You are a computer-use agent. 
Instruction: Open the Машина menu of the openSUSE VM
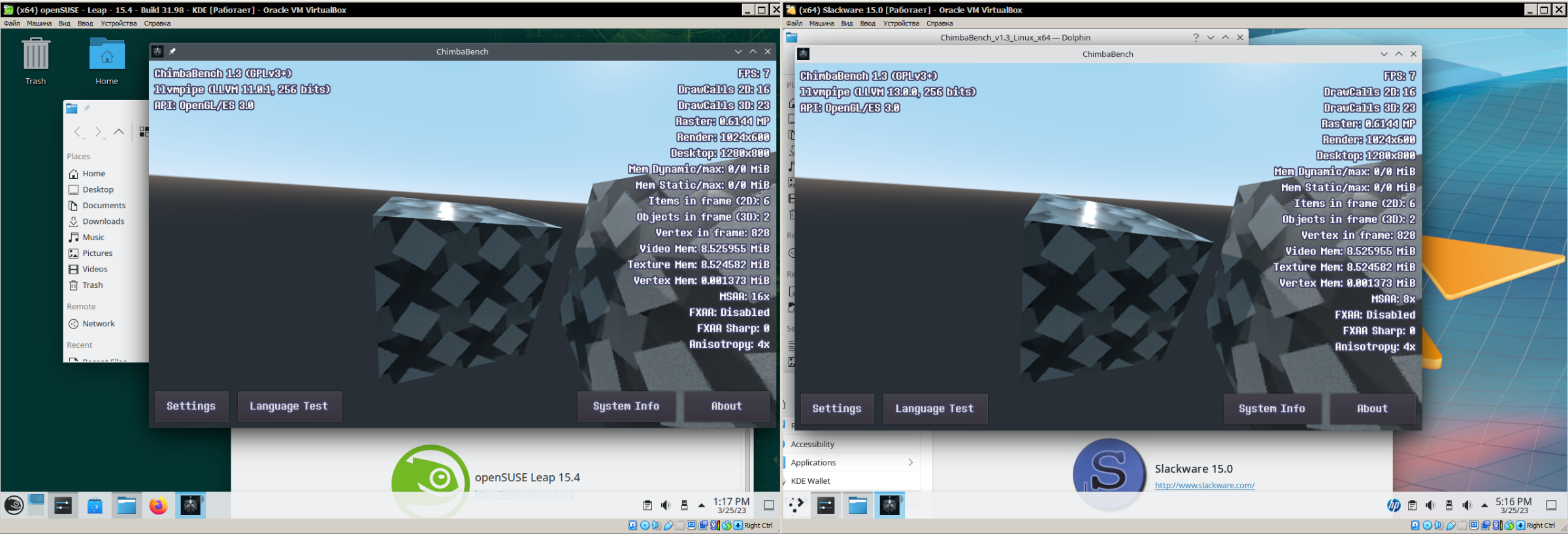[39, 24]
